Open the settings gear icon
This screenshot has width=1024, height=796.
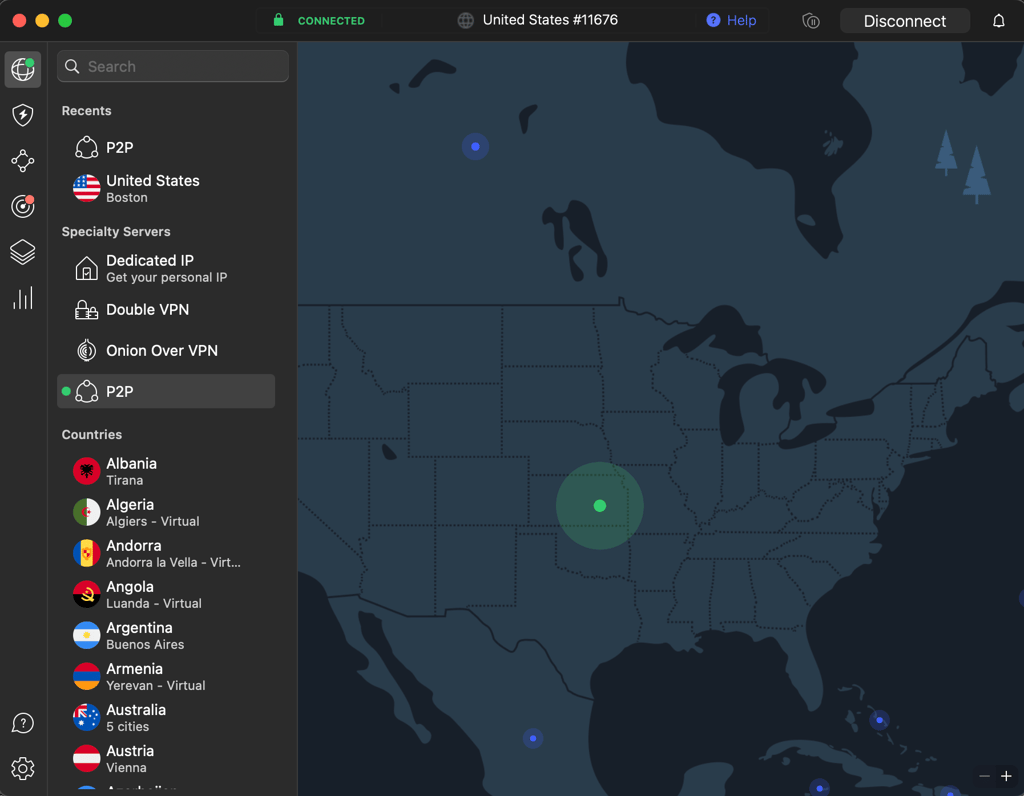coord(23,769)
